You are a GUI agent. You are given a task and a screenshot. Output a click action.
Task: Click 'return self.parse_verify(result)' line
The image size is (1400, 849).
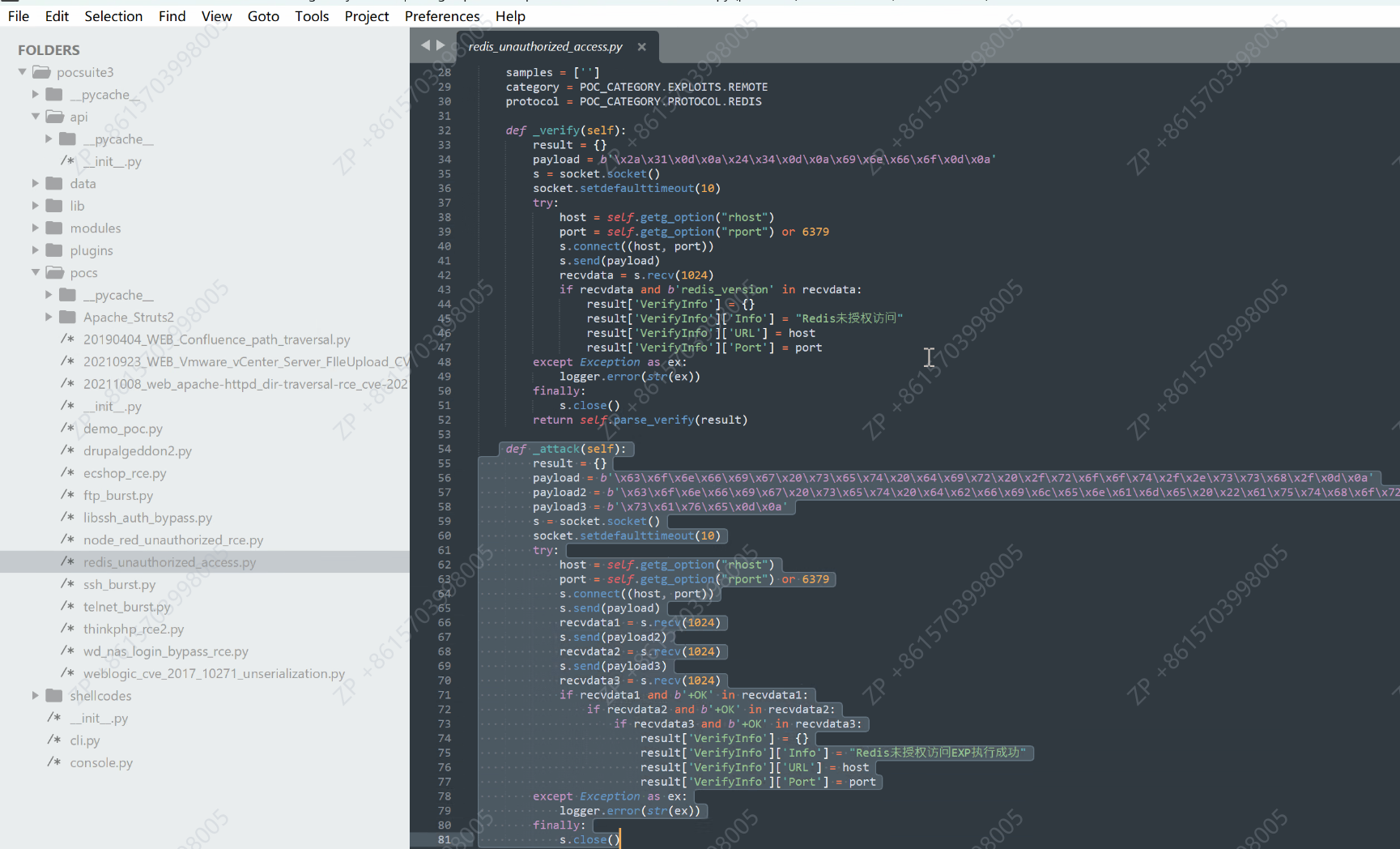(x=640, y=420)
